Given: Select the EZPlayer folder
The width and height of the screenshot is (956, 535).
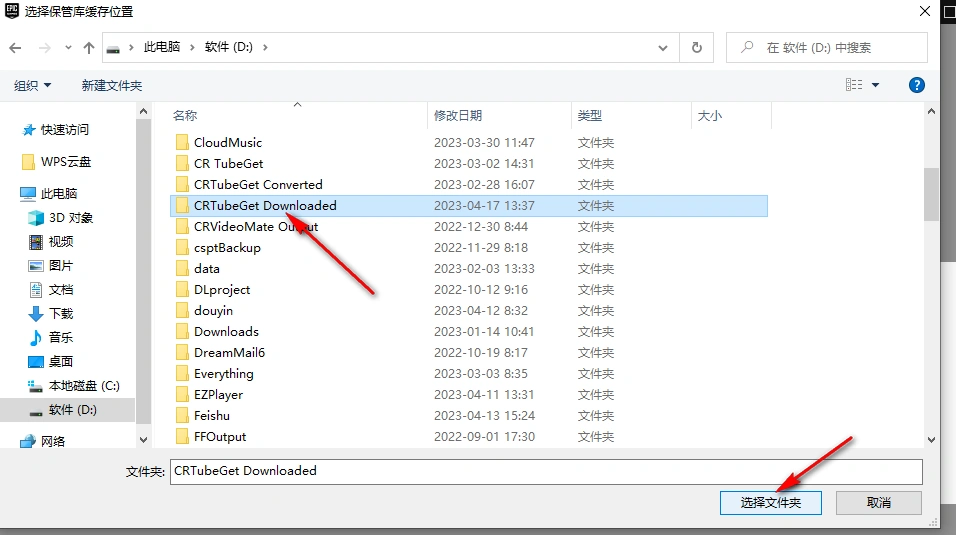Looking at the screenshot, I should pyautogui.click(x=218, y=395).
